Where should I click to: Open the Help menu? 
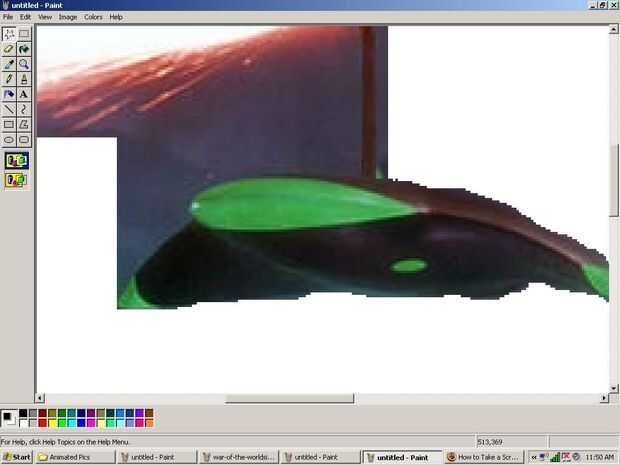coord(116,17)
